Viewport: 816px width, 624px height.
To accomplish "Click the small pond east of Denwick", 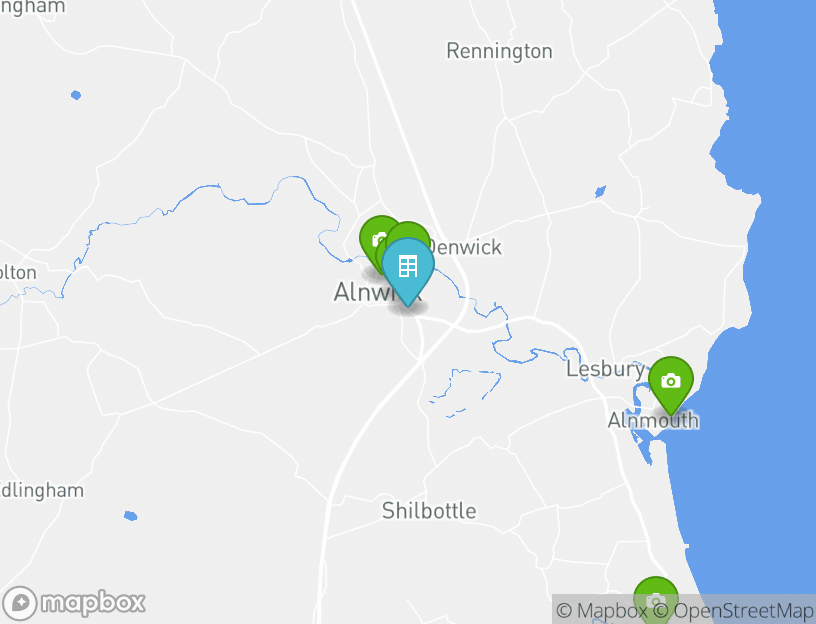I will click(600, 192).
